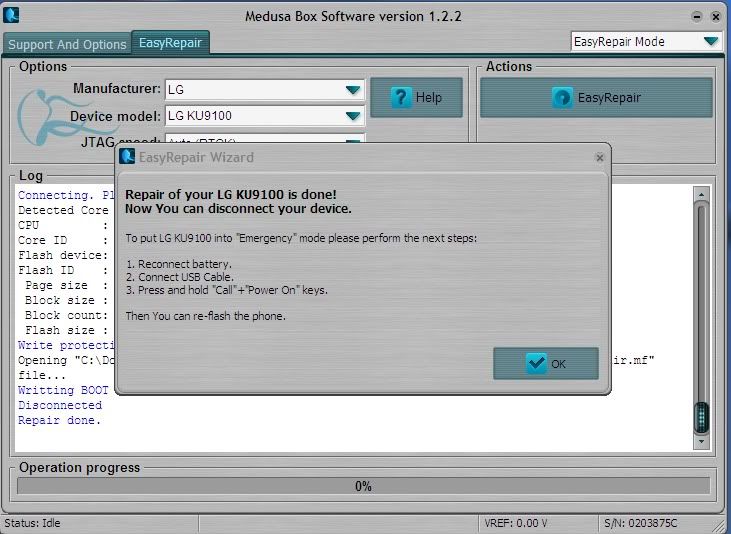The width and height of the screenshot is (731, 534).
Task: Click the checkmark icon on OK button
Action: (536, 363)
